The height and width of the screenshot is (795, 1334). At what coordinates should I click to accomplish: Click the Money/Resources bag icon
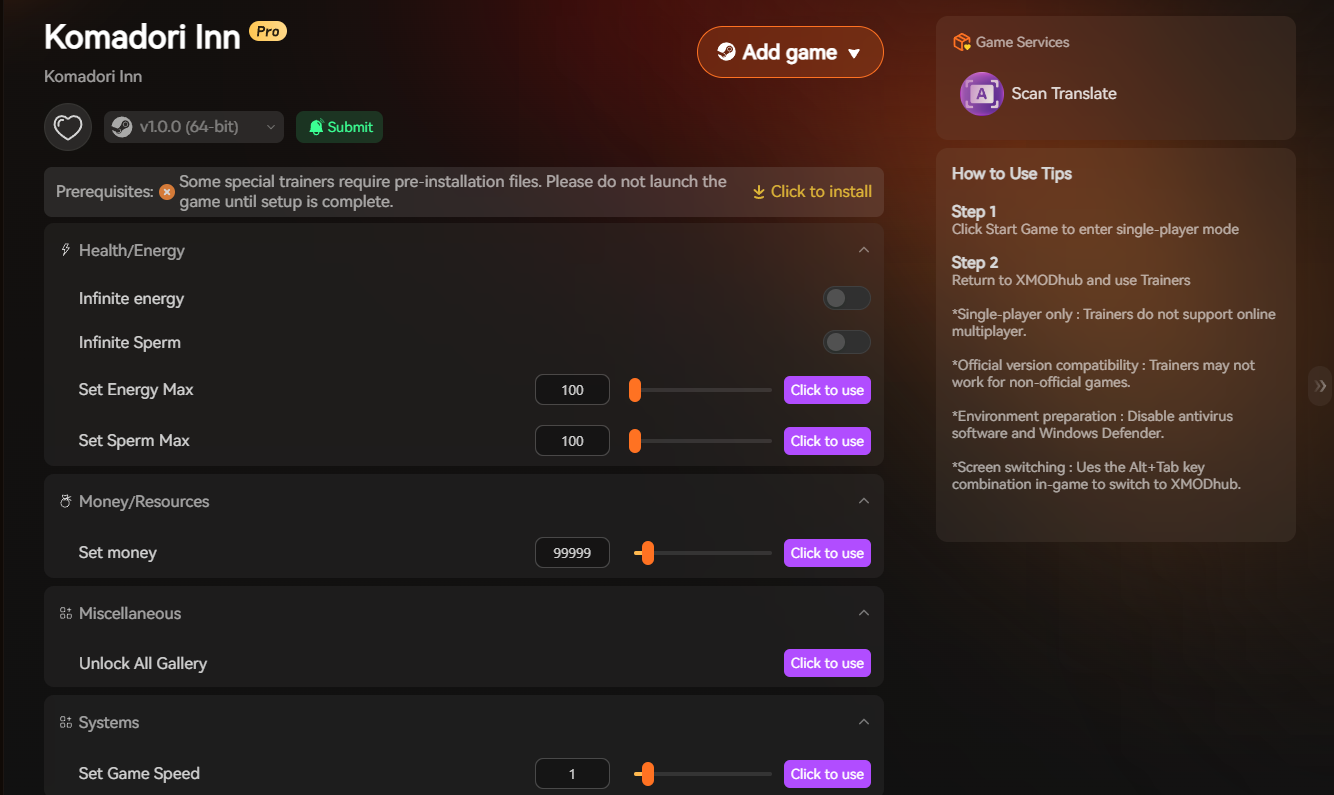(66, 501)
